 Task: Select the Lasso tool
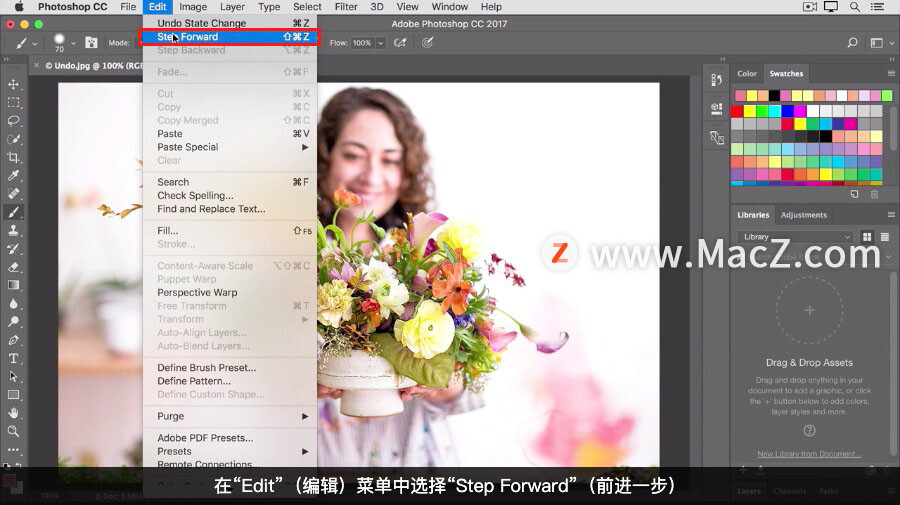pyautogui.click(x=13, y=121)
